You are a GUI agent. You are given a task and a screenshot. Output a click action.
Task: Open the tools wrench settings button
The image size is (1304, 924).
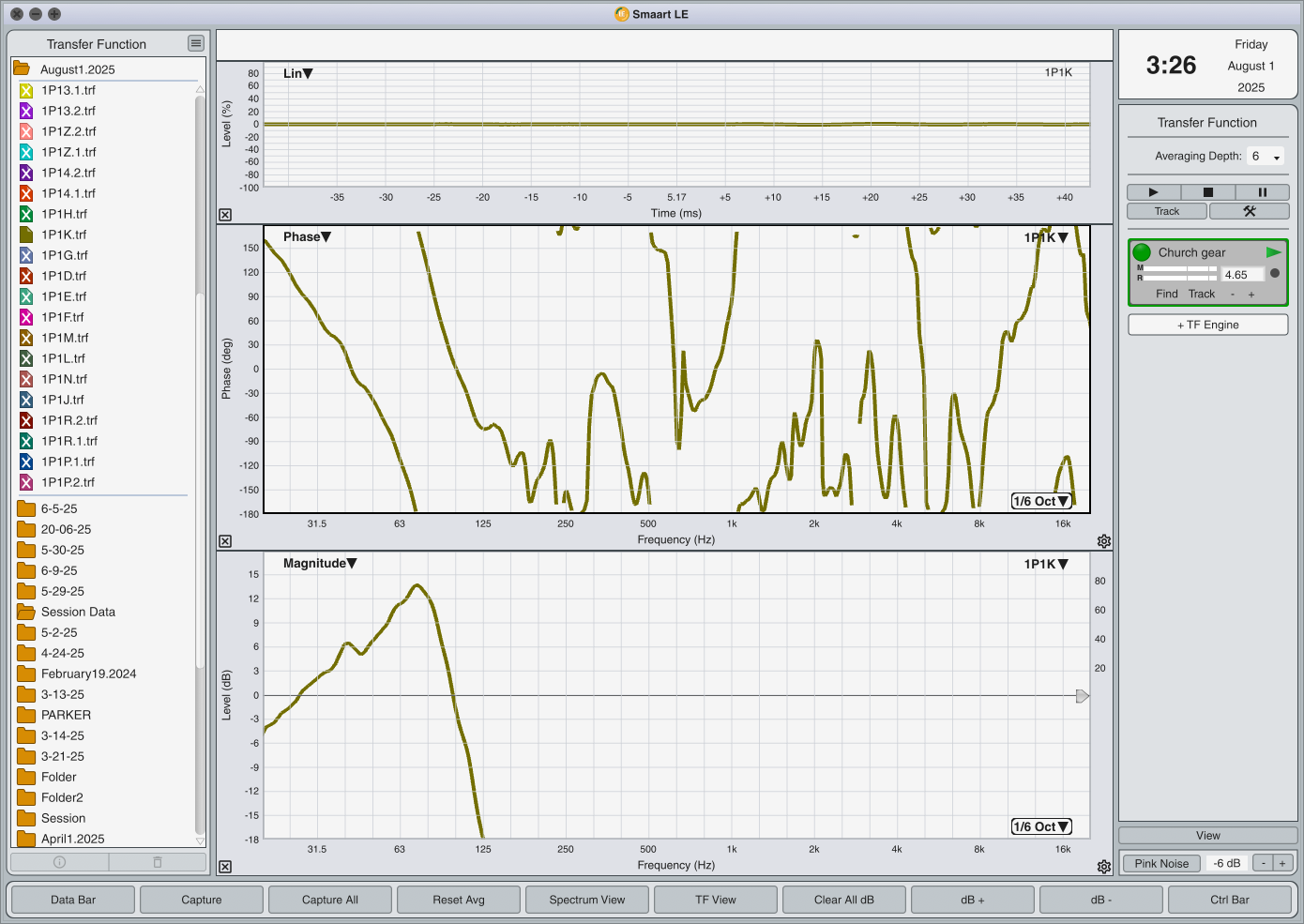[x=1250, y=211]
